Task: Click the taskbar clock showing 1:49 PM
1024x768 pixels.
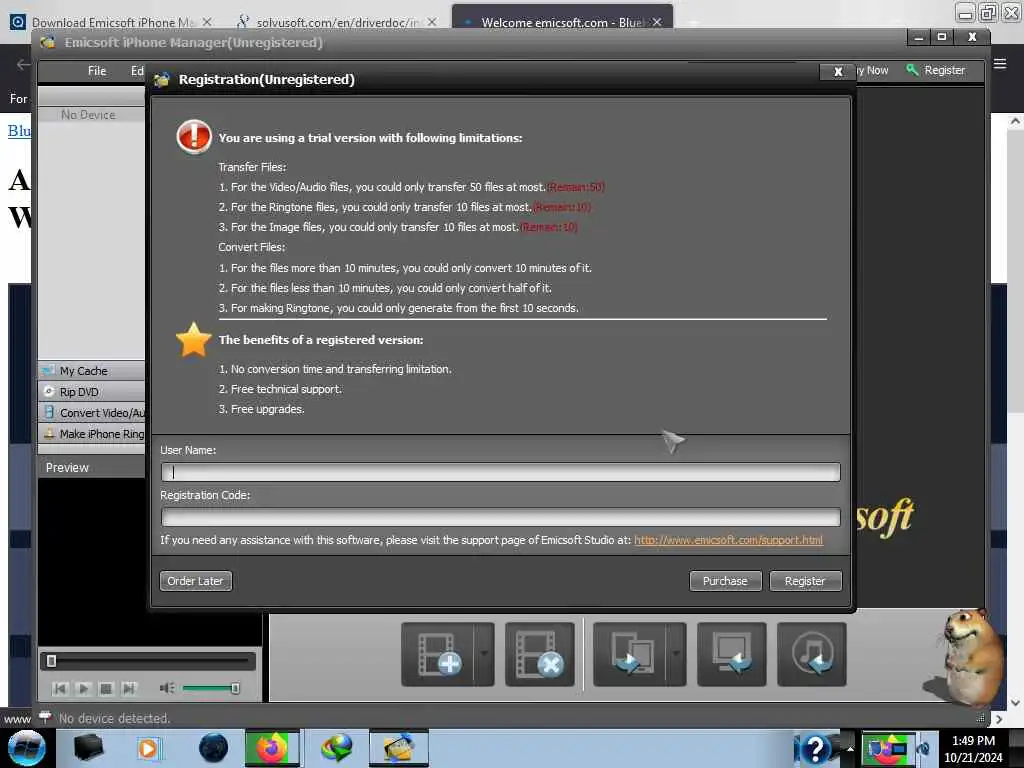Action: click(973, 741)
